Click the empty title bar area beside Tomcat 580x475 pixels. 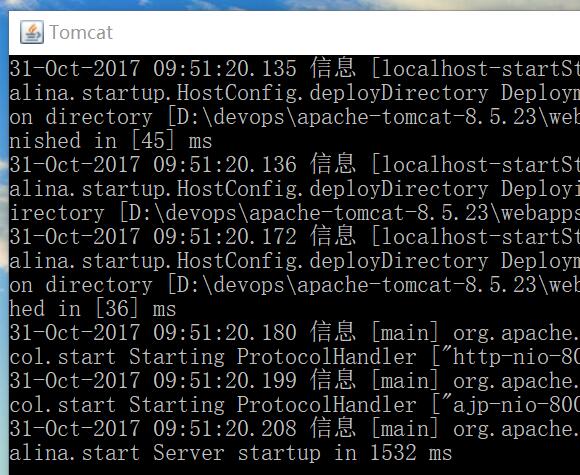pos(344,33)
